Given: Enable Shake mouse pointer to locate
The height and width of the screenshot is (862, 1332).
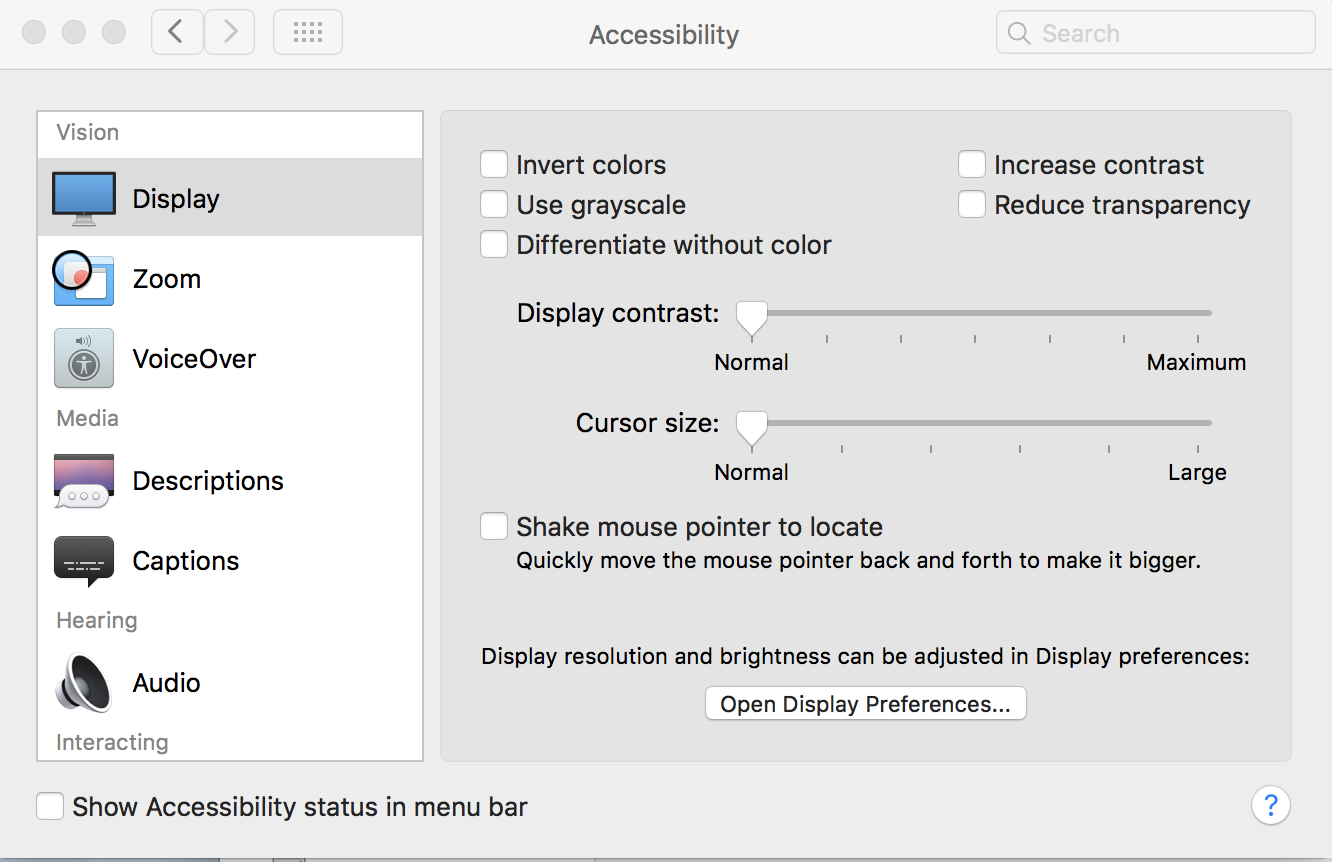Looking at the screenshot, I should [x=494, y=527].
